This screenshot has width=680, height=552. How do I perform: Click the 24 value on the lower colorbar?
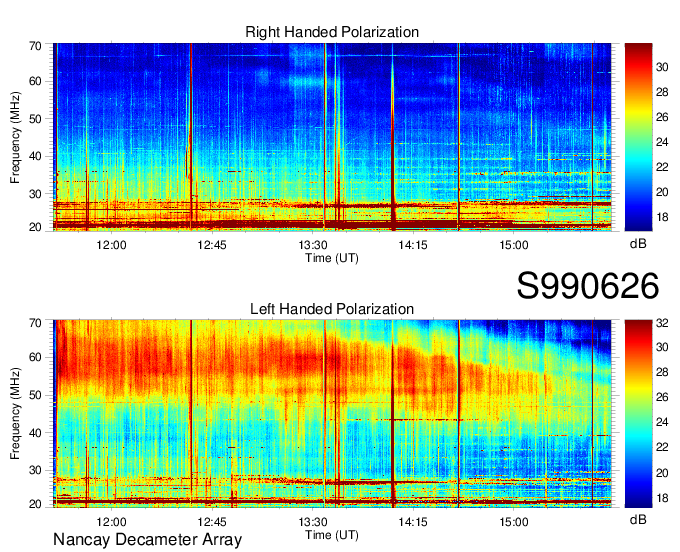pos(662,422)
